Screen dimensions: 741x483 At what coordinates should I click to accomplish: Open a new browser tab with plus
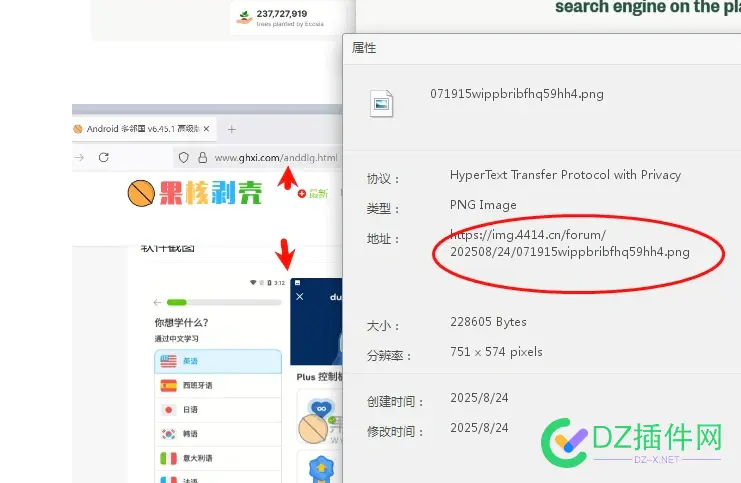232,129
